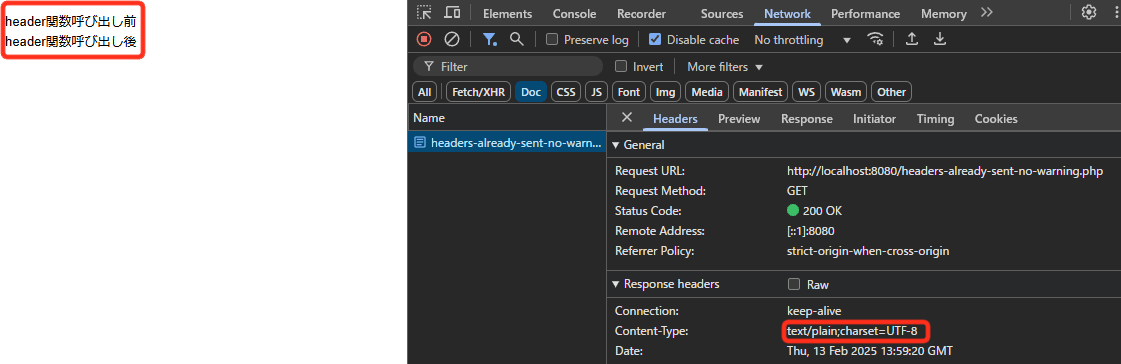The width and height of the screenshot is (1121, 364).
Task: Select the Network tab
Action: click(787, 14)
